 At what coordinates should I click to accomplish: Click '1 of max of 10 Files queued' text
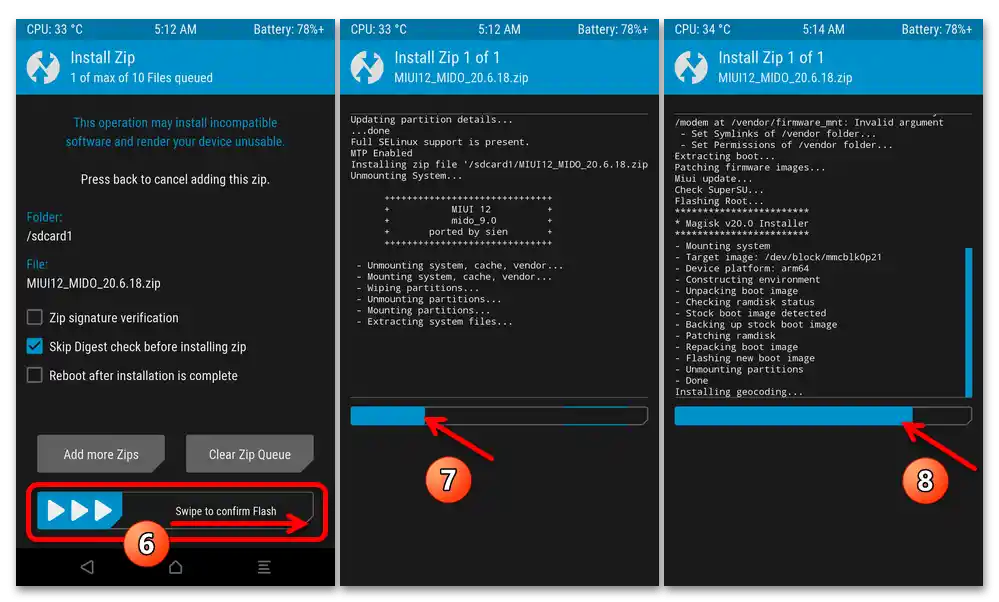141,78
